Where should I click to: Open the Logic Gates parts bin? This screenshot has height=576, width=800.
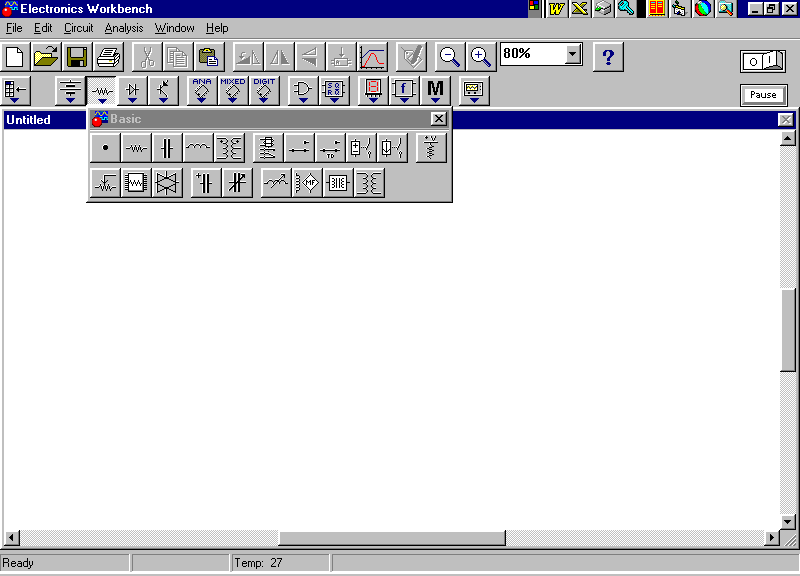click(x=303, y=90)
